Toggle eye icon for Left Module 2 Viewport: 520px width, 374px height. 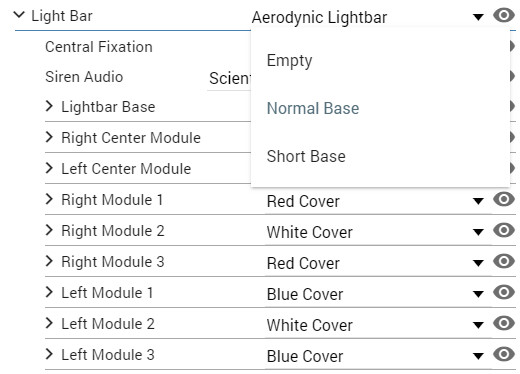[x=504, y=323]
